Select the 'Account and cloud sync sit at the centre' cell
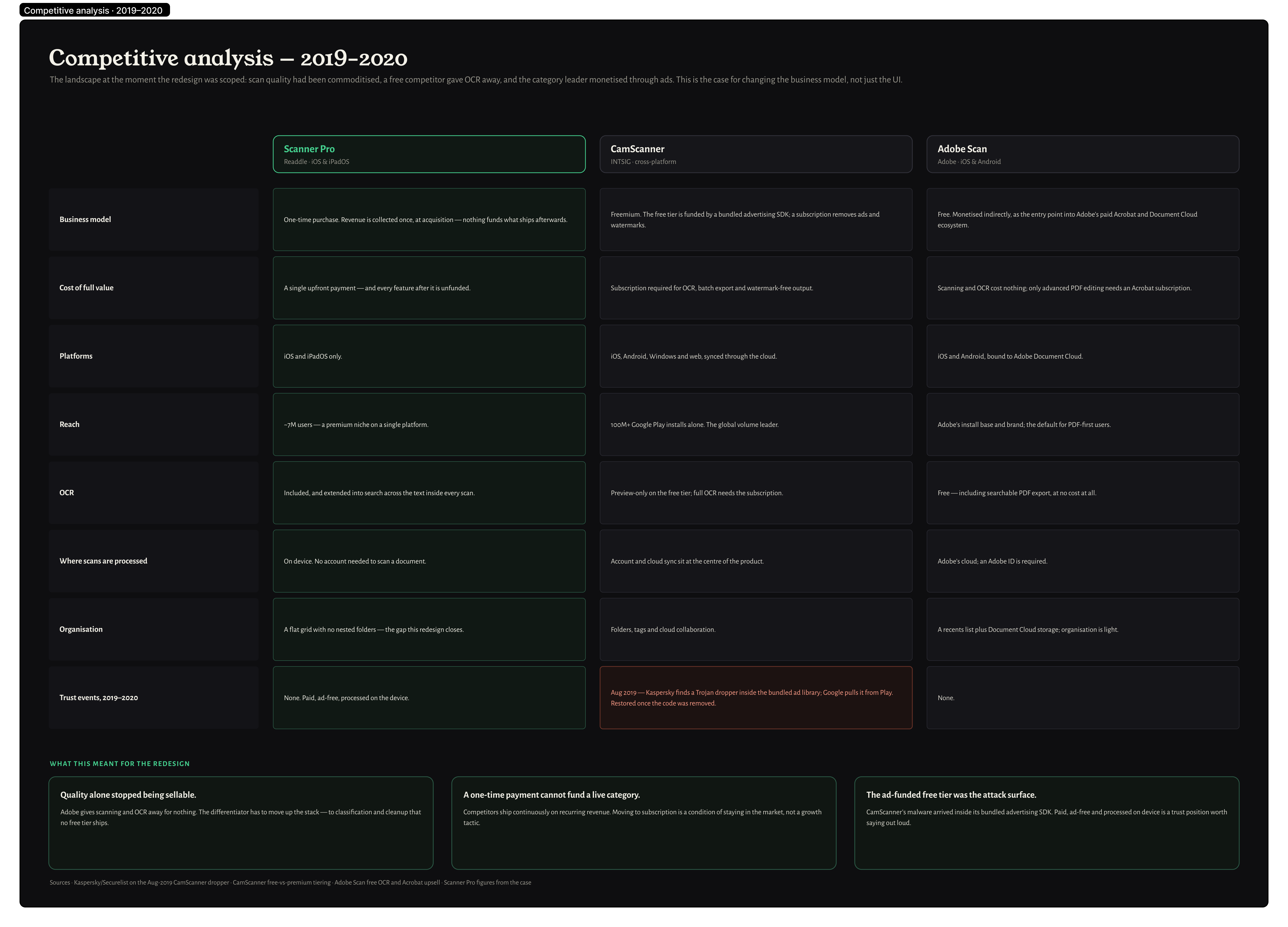This screenshot has width=1288, height=927. [x=756, y=561]
